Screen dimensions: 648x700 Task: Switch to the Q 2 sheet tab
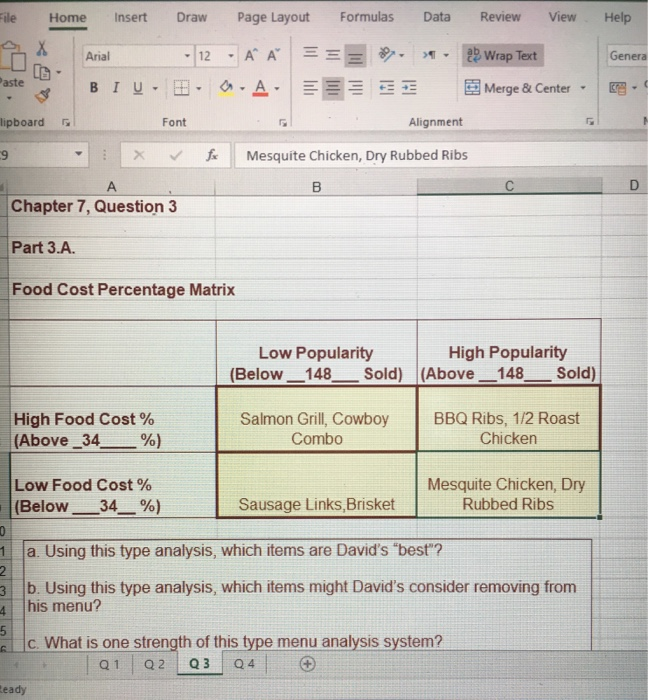(x=154, y=664)
